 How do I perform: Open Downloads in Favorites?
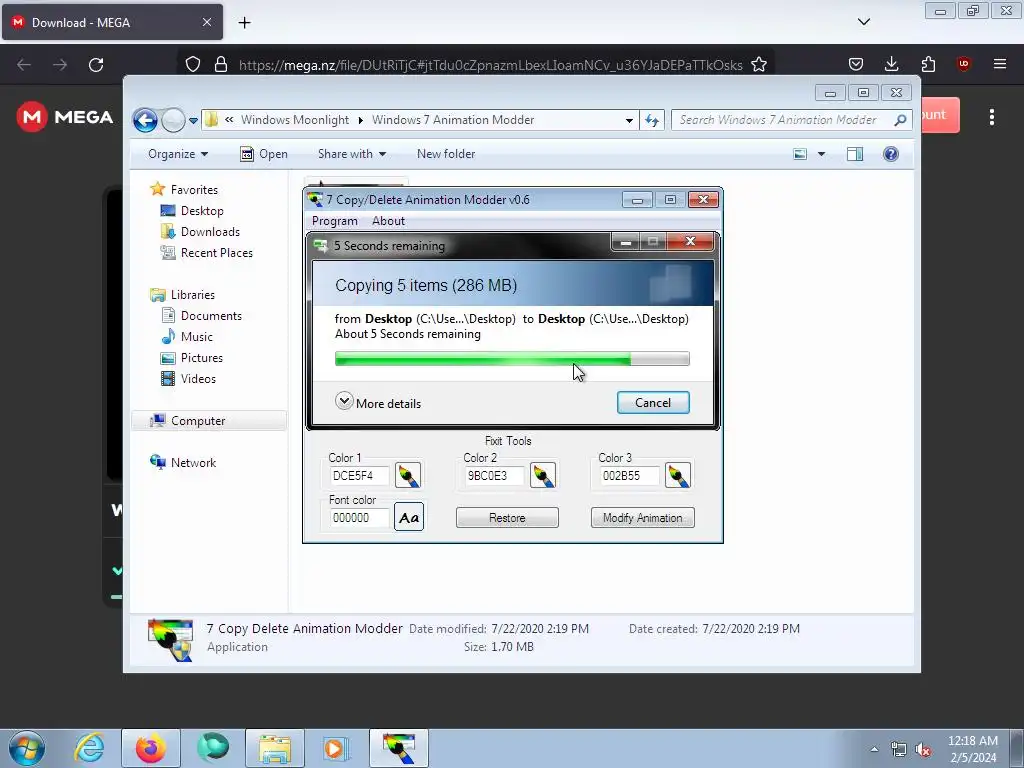coord(210,232)
